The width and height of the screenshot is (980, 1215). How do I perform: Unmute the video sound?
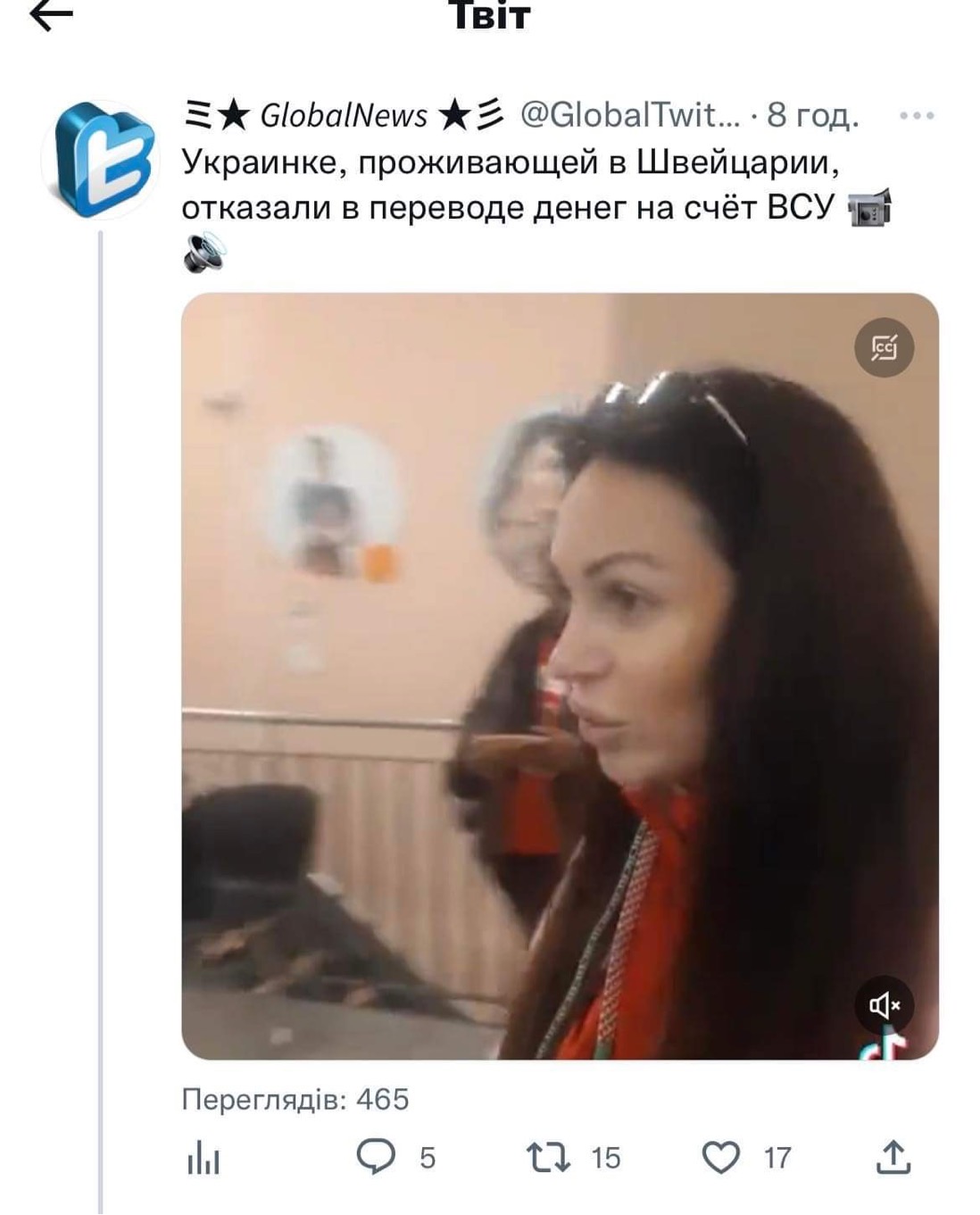(x=884, y=1006)
